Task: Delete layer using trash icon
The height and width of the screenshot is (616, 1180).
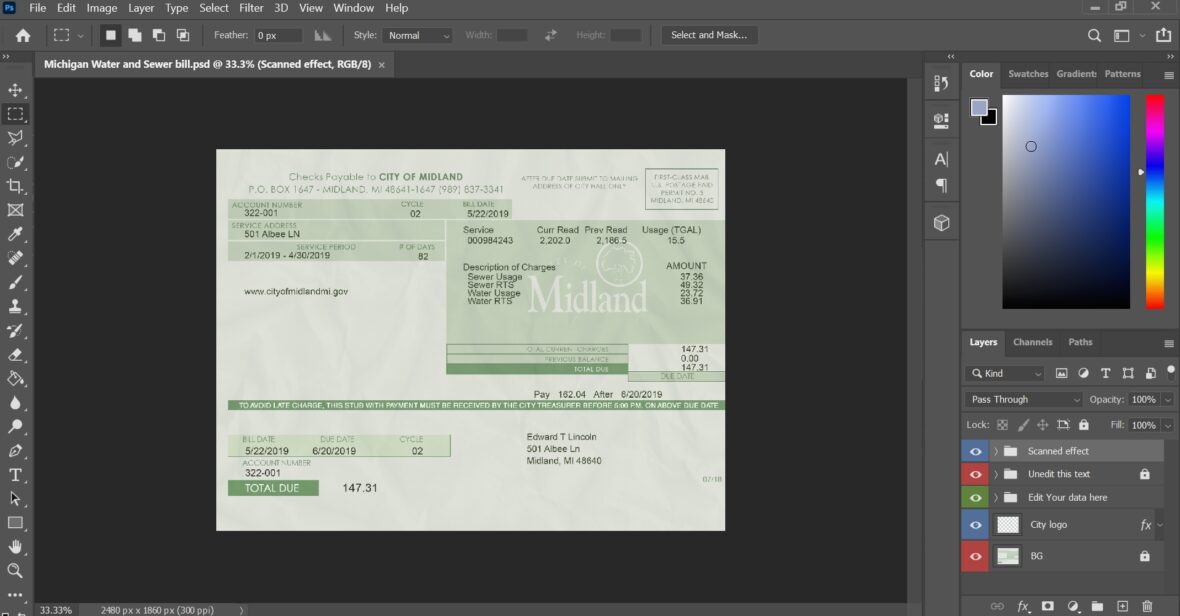Action: pos(1147,606)
